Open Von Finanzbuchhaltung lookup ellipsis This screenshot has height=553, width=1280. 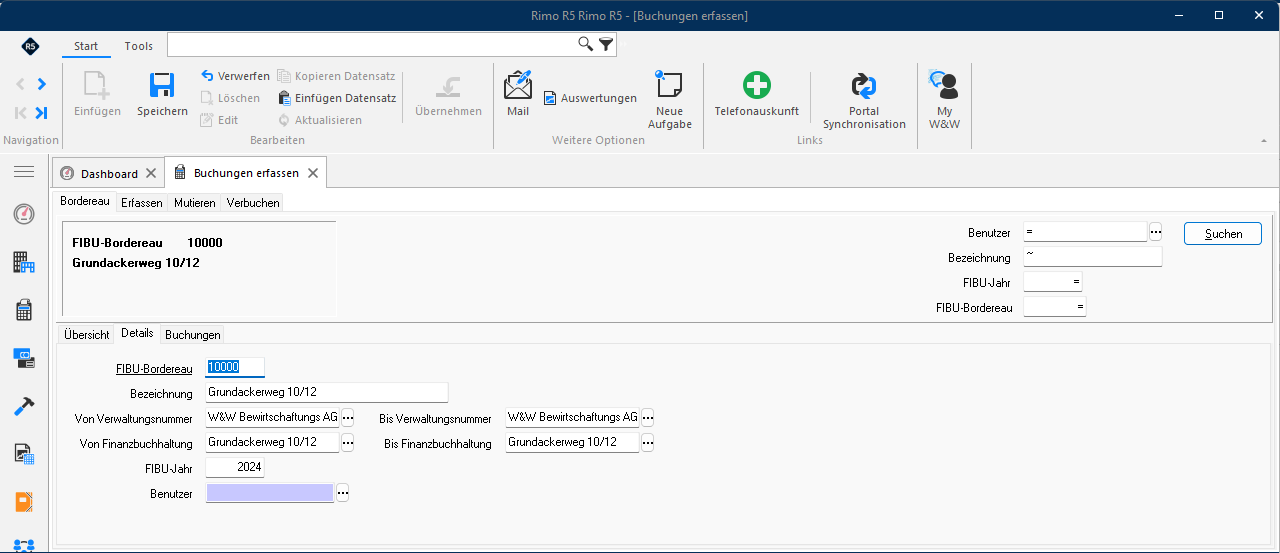pos(348,442)
